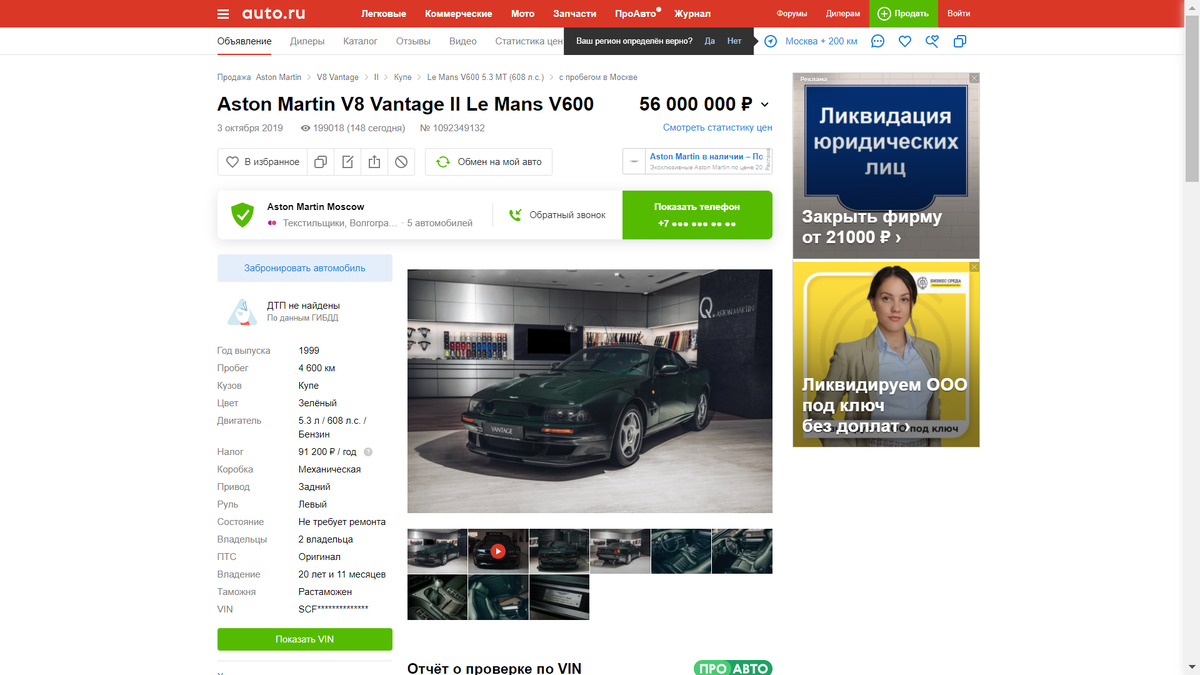Click Обратный звонок
Screen dimensions: 1200x675
click(x=567, y=215)
